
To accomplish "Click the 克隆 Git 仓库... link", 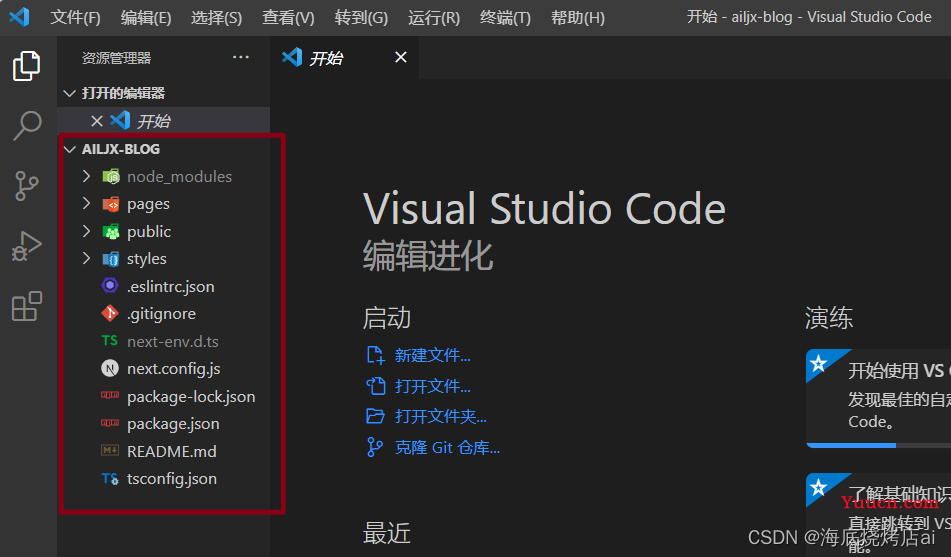I will click(447, 448).
